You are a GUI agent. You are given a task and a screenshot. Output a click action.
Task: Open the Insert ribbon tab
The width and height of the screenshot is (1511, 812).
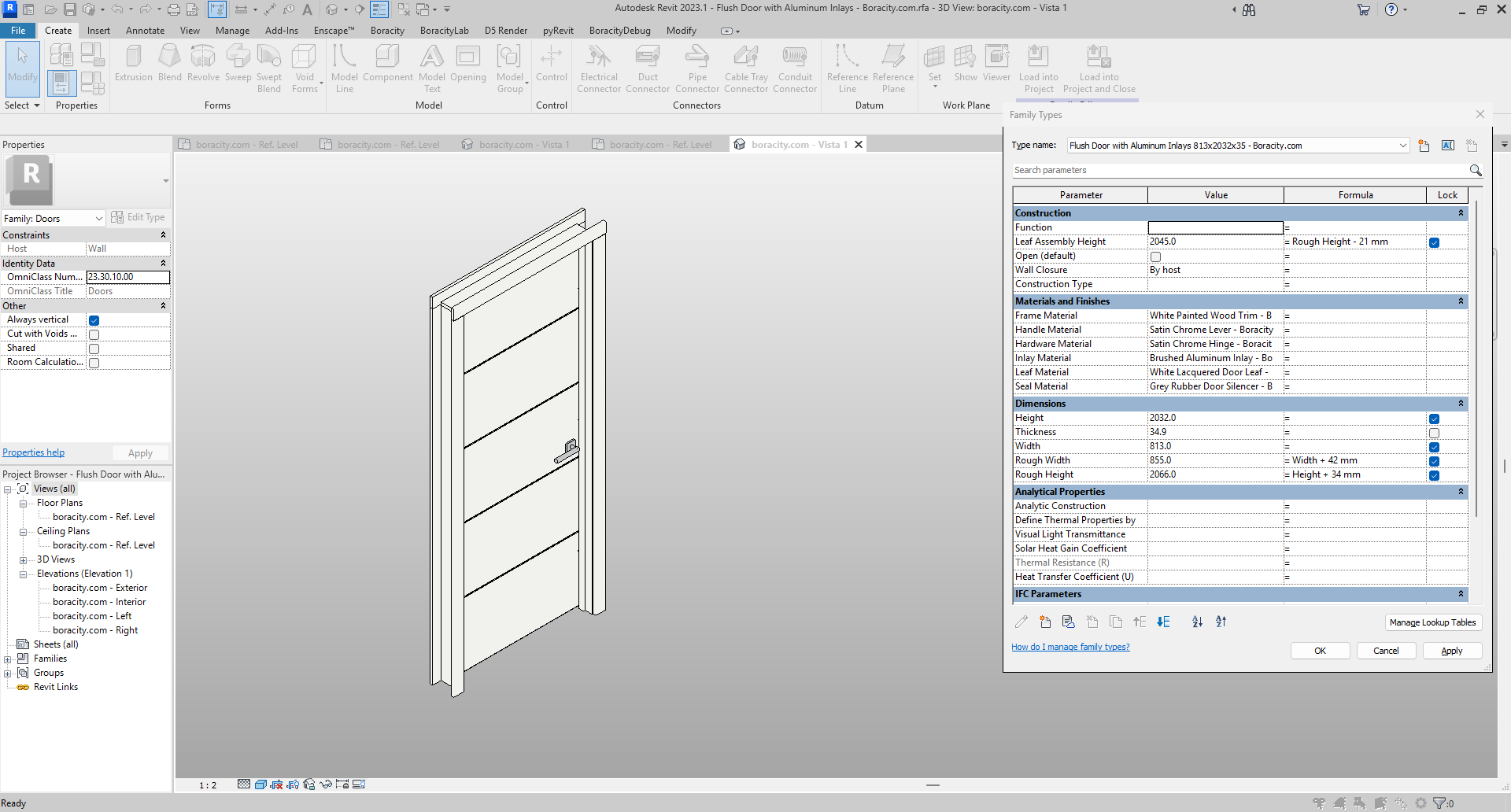click(98, 31)
